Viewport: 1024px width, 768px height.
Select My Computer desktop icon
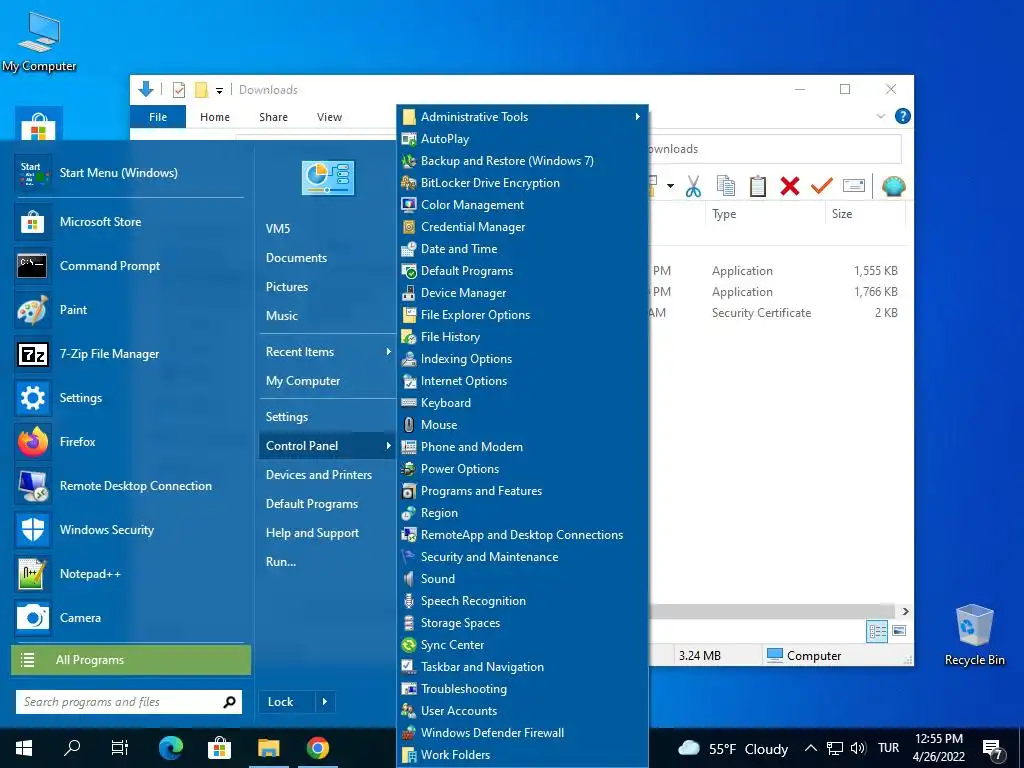point(39,41)
